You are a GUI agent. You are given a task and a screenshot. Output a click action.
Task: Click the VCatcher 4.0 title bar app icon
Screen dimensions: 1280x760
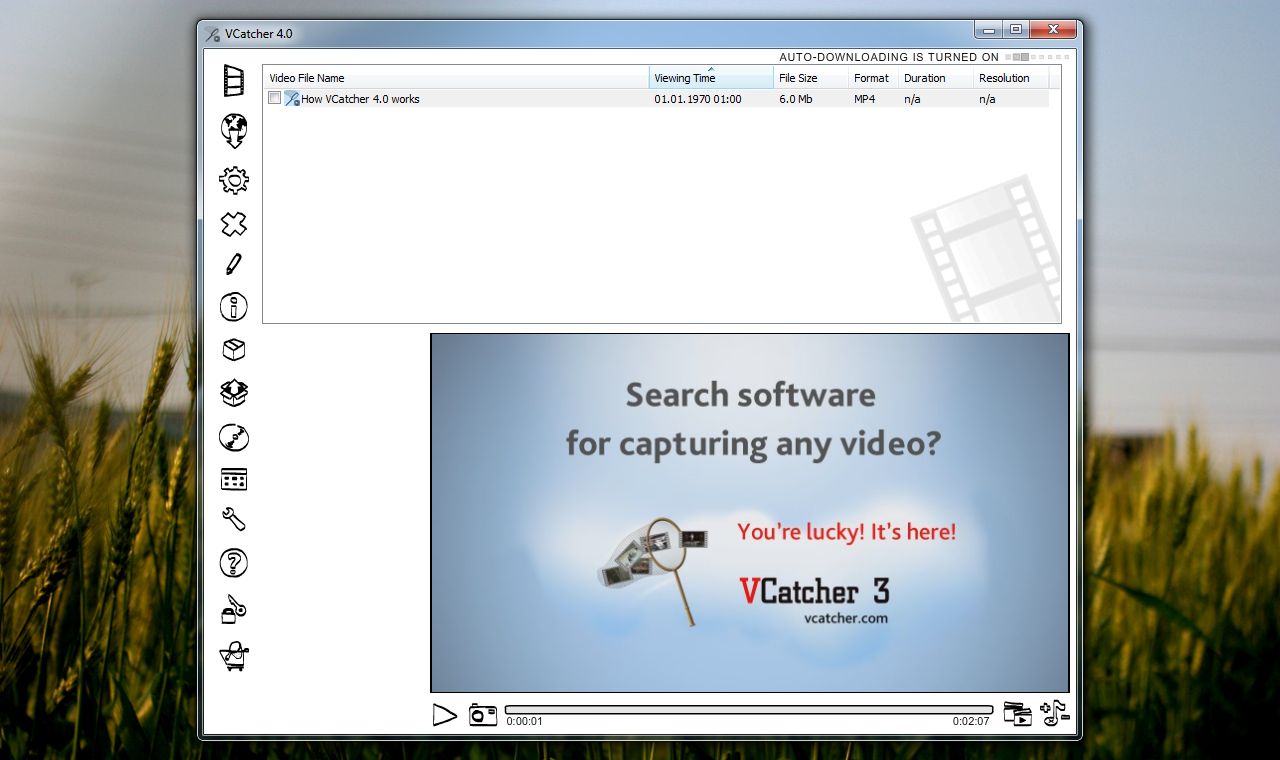(x=212, y=34)
